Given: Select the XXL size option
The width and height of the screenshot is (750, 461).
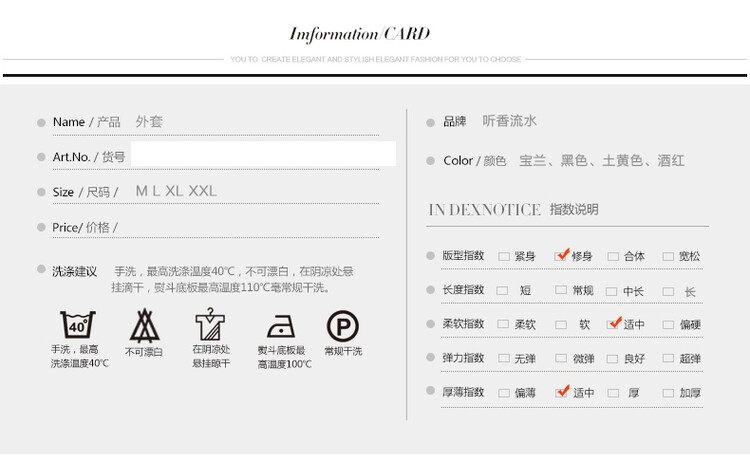Looking at the screenshot, I should (x=203, y=191).
